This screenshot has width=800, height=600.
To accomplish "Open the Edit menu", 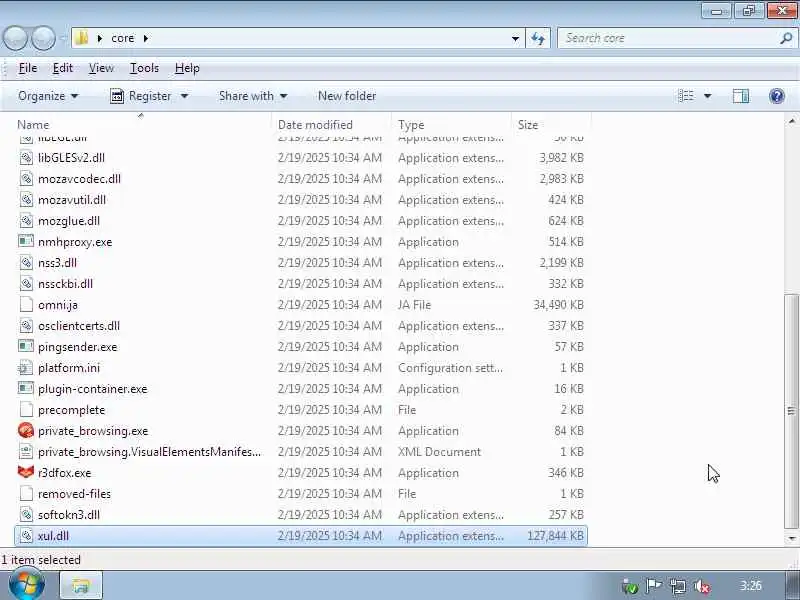I will click(x=63, y=68).
